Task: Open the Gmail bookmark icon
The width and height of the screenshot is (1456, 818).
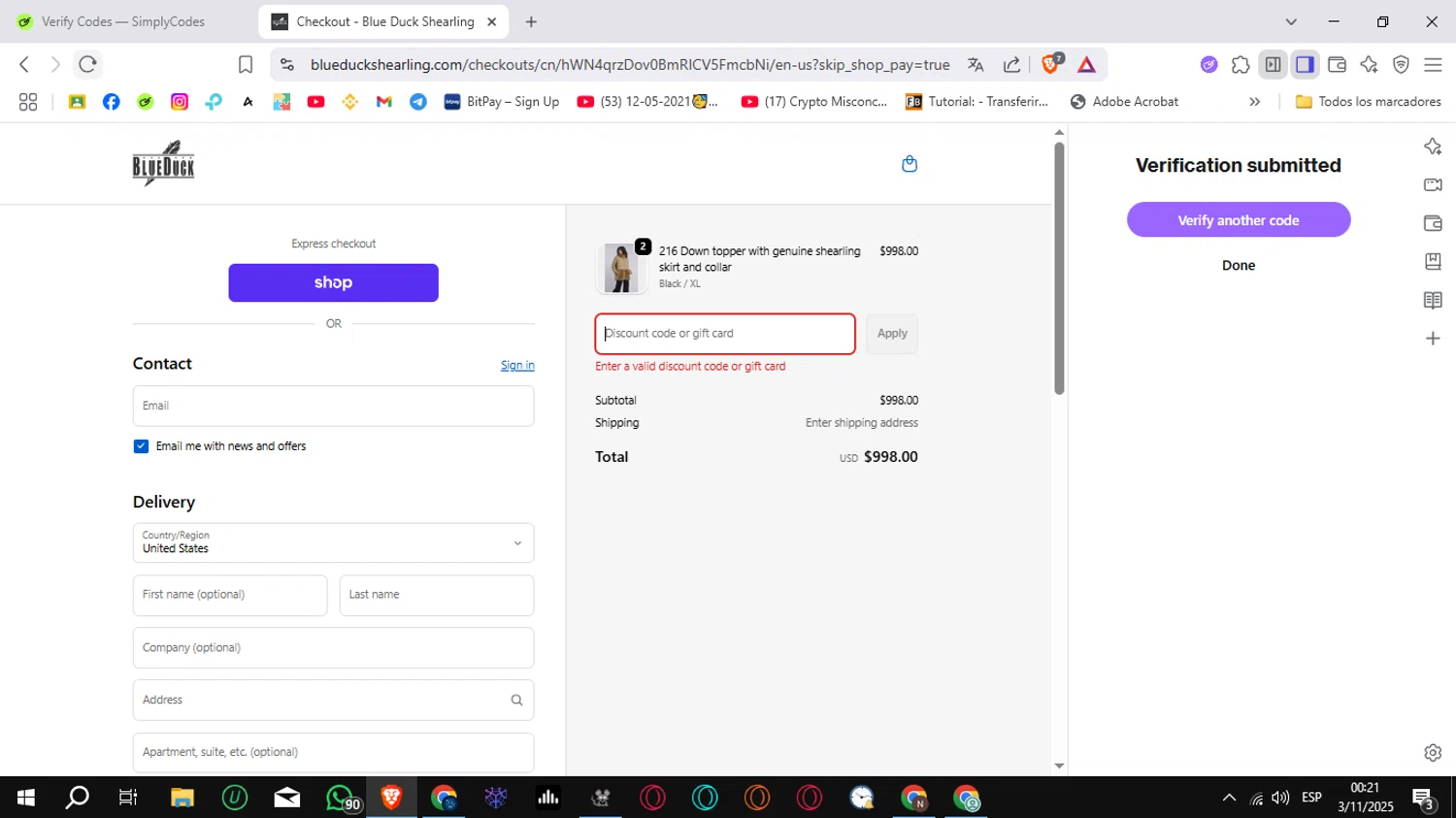Action: (384, 101)
